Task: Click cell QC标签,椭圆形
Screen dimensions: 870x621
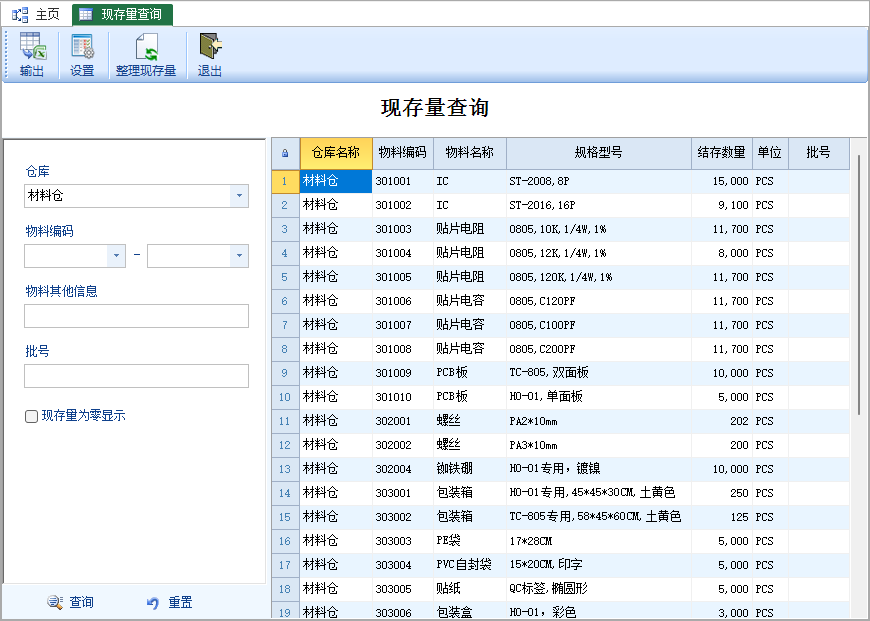Action: coord(599,589)
